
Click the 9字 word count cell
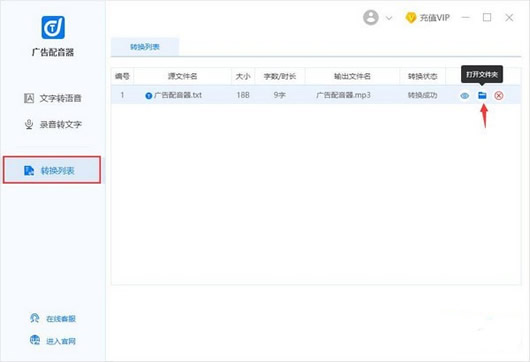280,95
